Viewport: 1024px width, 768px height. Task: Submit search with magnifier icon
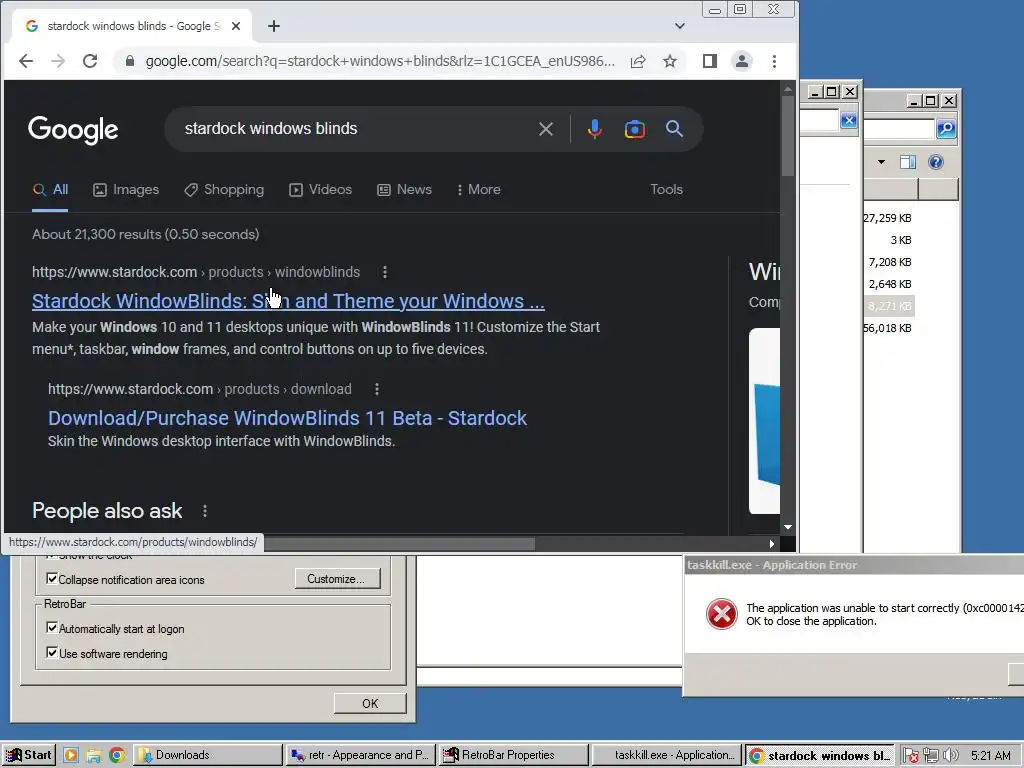[675, 129]
